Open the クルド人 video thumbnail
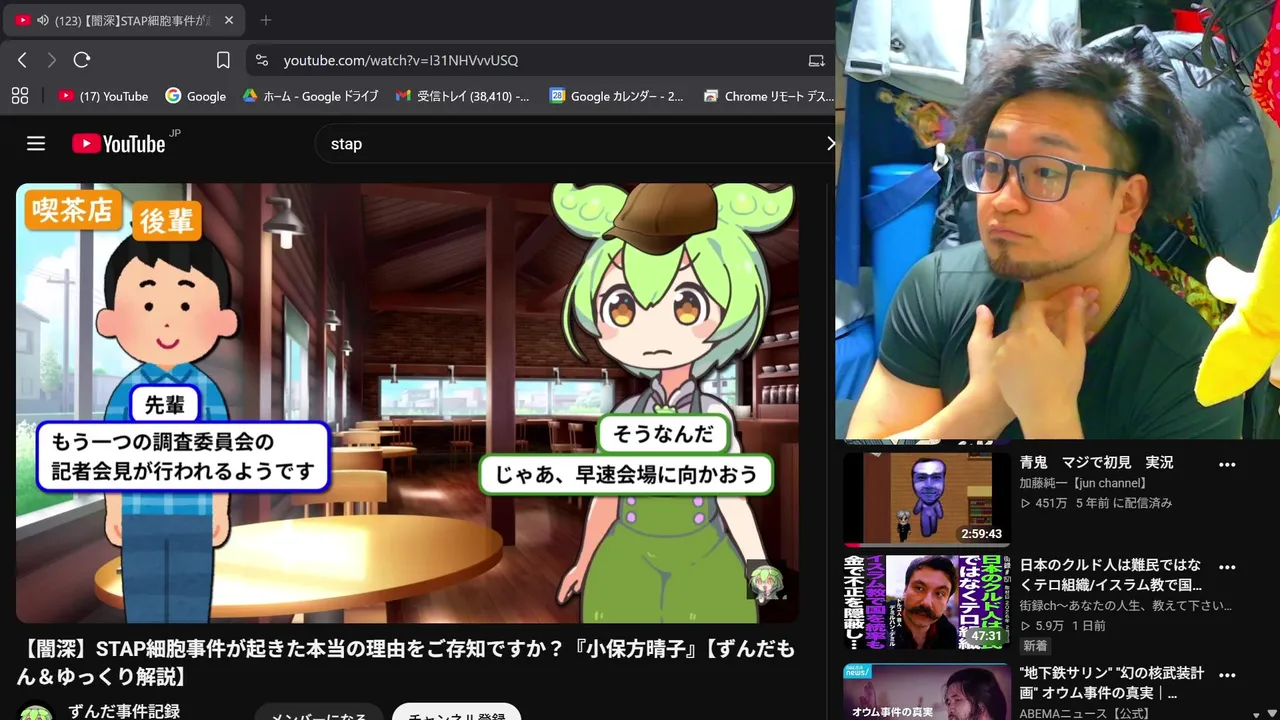The height and width of the screenshot is (720, 1280). coord(927,603)
